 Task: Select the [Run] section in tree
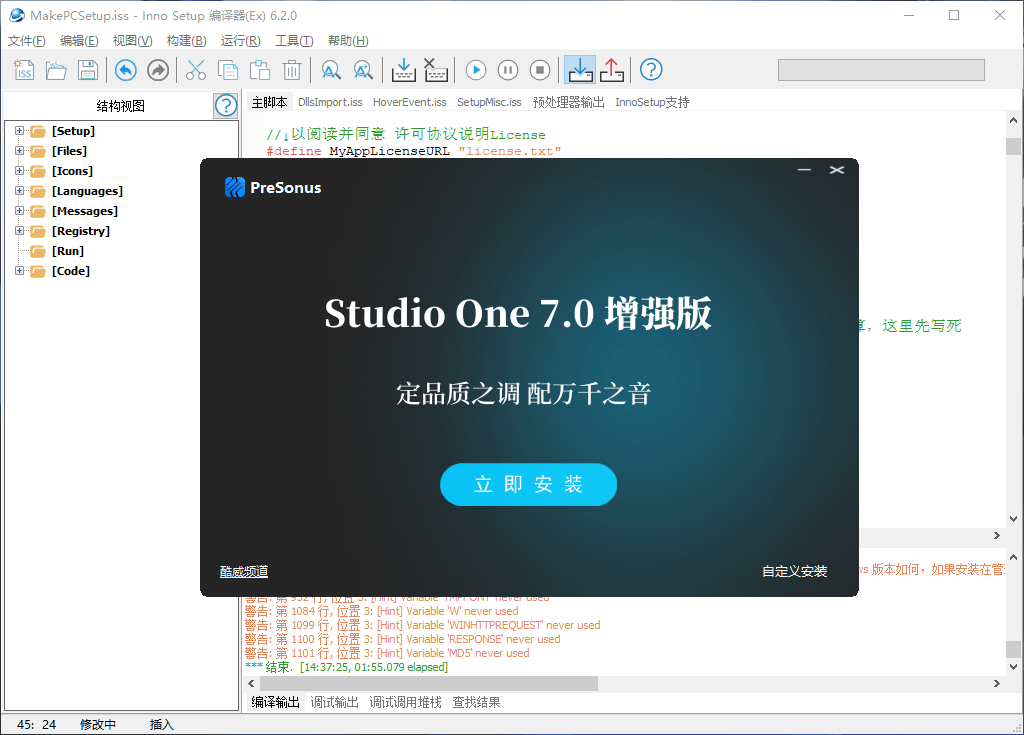coord(68,251)
